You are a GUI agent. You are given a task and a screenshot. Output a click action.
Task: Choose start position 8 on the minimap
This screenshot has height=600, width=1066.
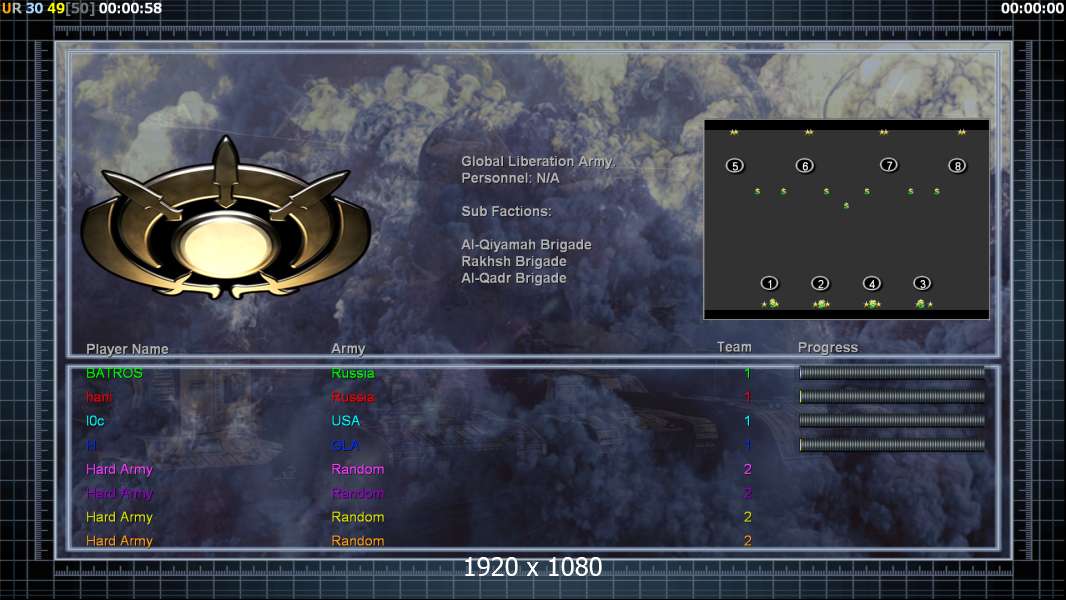(x=957, y=166)
